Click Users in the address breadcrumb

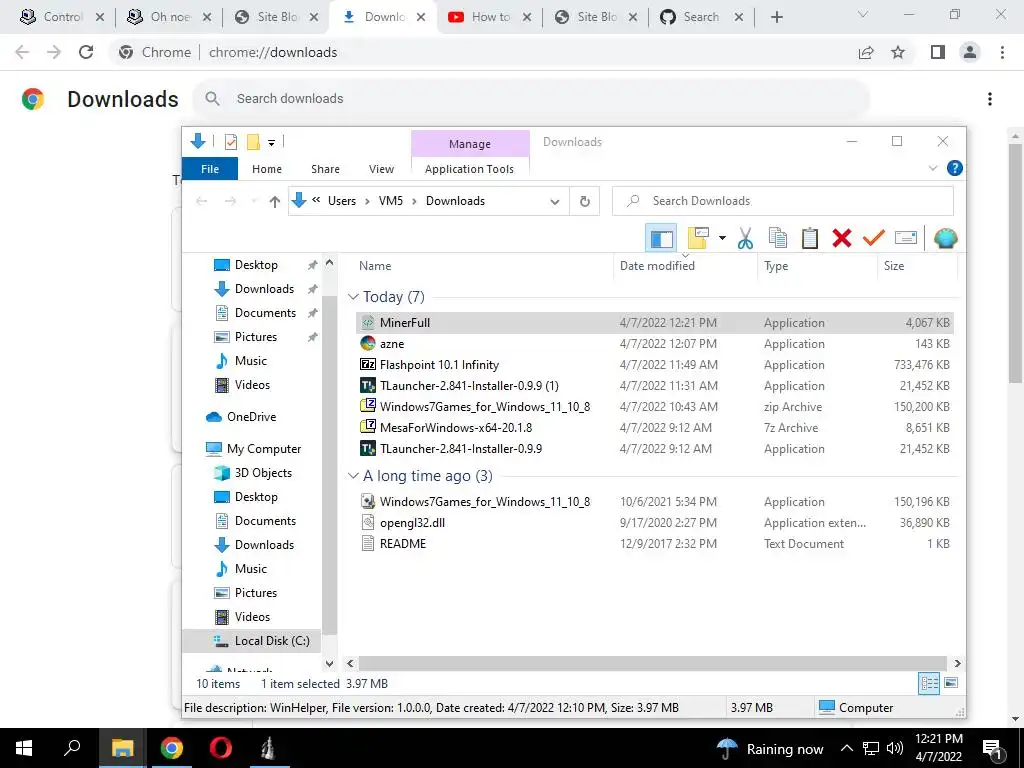point(342,201)
